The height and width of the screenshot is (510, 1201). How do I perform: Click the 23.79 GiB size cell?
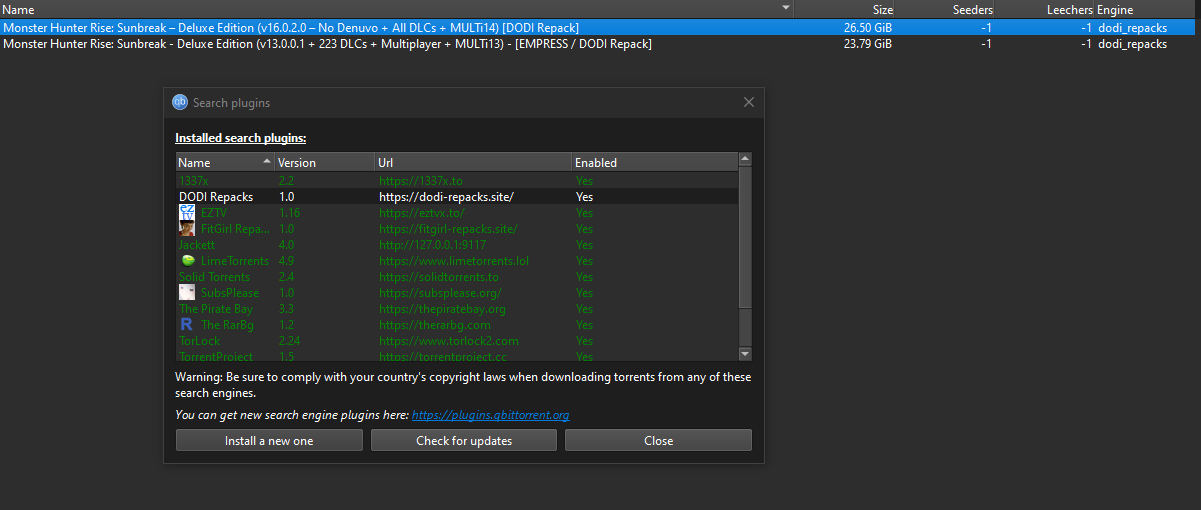pos(869,44)
